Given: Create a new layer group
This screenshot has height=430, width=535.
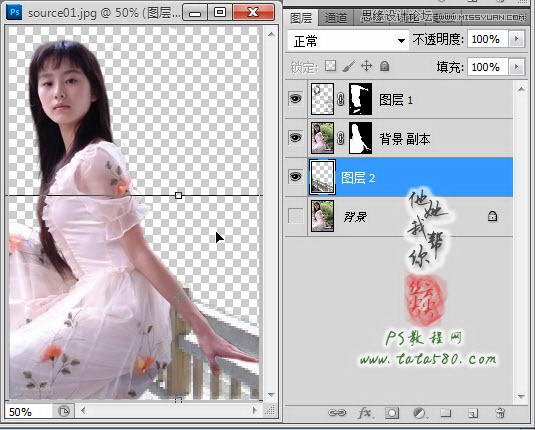Looking at the screenshot, I should [445, 413].
